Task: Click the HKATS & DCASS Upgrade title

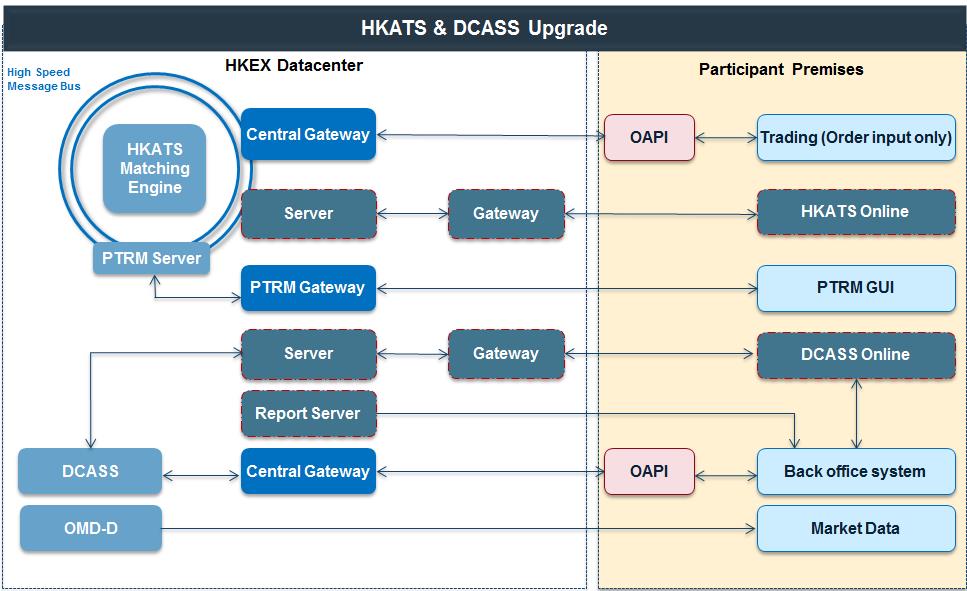Action: pos(484,27)
